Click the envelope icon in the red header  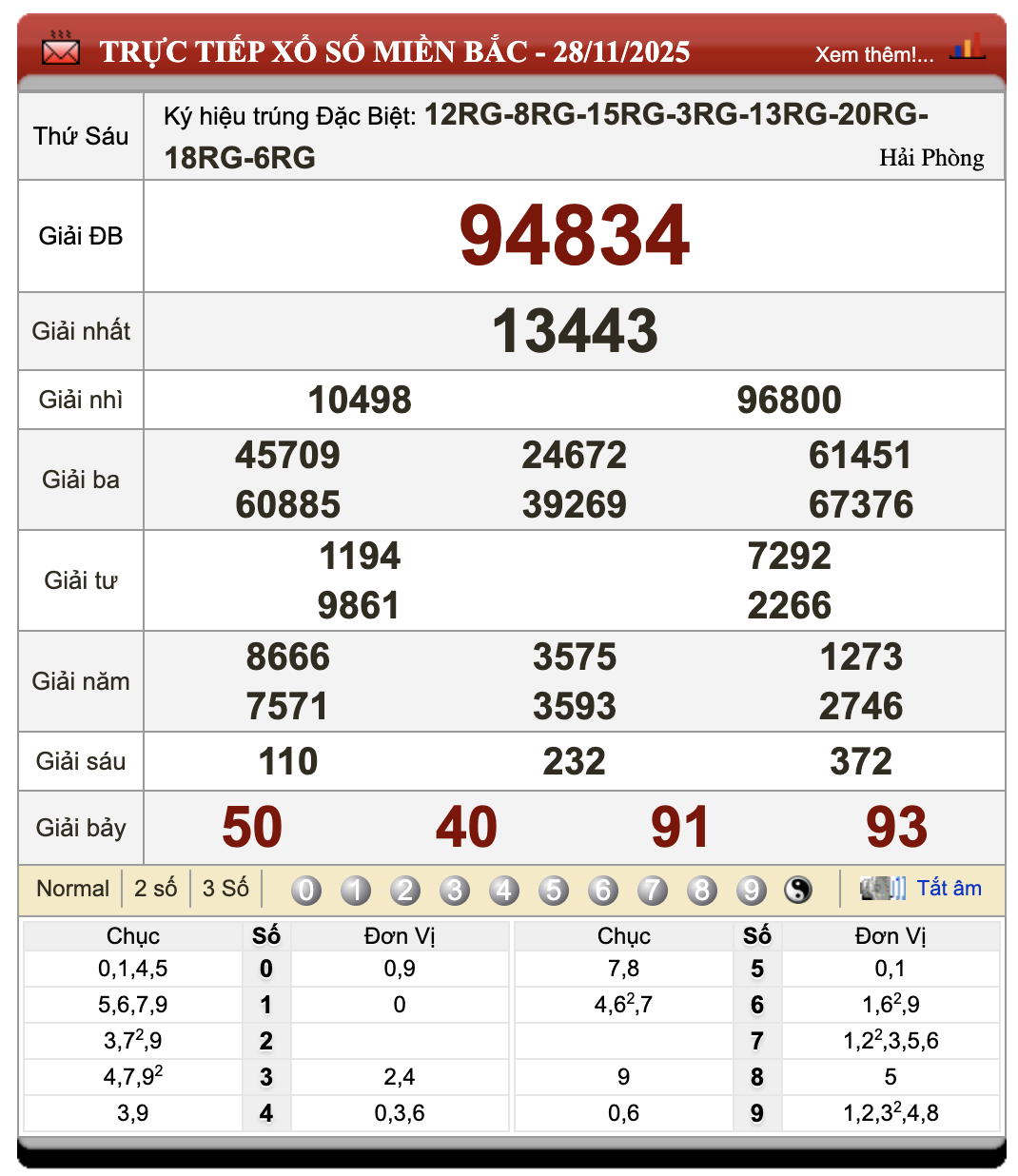pos(60,51)
